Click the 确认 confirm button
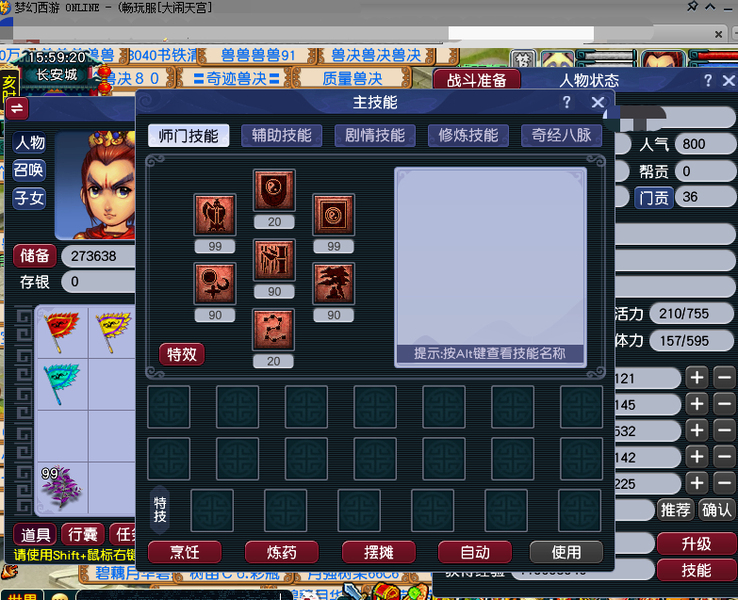Viewport: 738px width, 600px height. click(717, 510)
